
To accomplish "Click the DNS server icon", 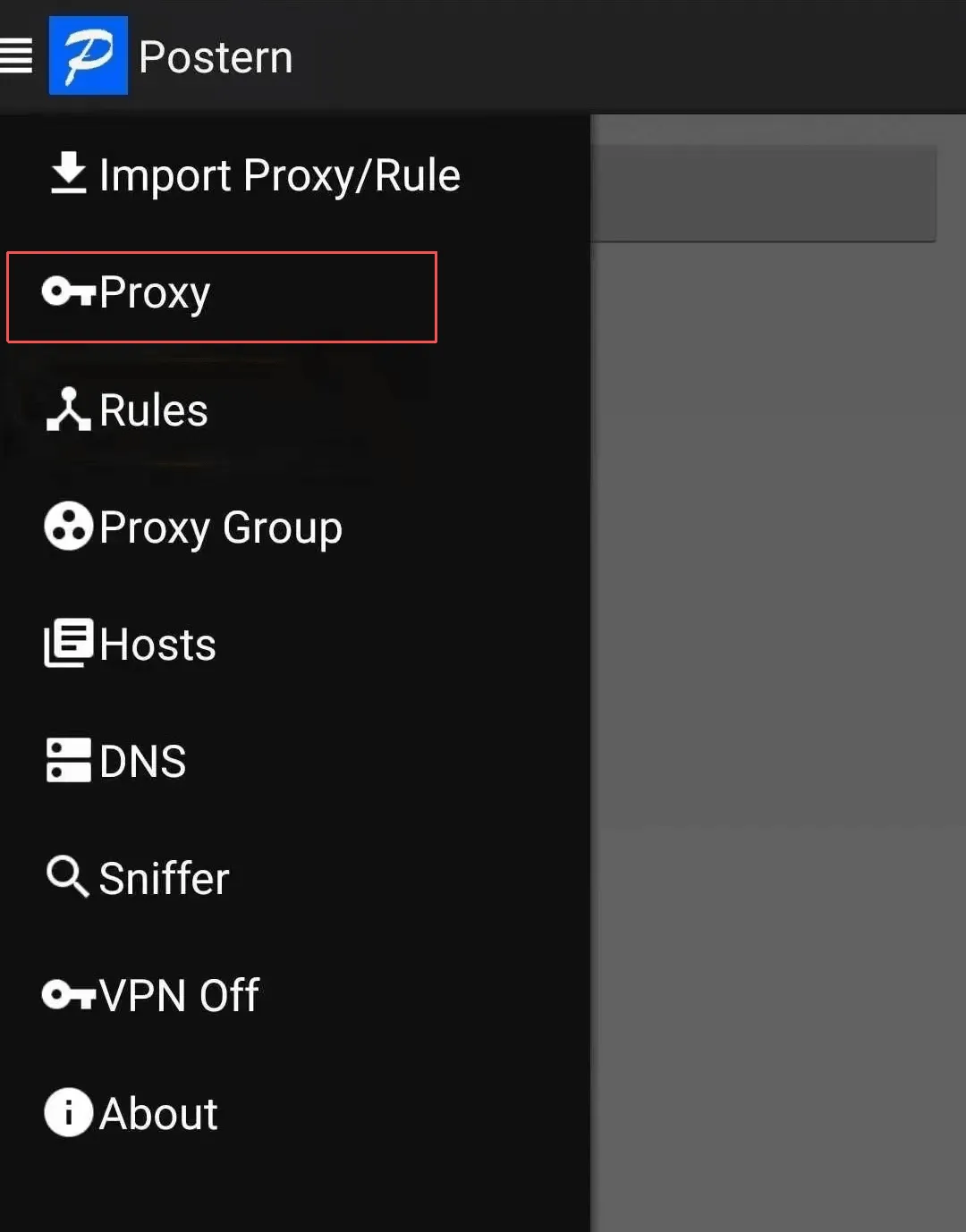I will pyautogui.click(x=68, y=761).
